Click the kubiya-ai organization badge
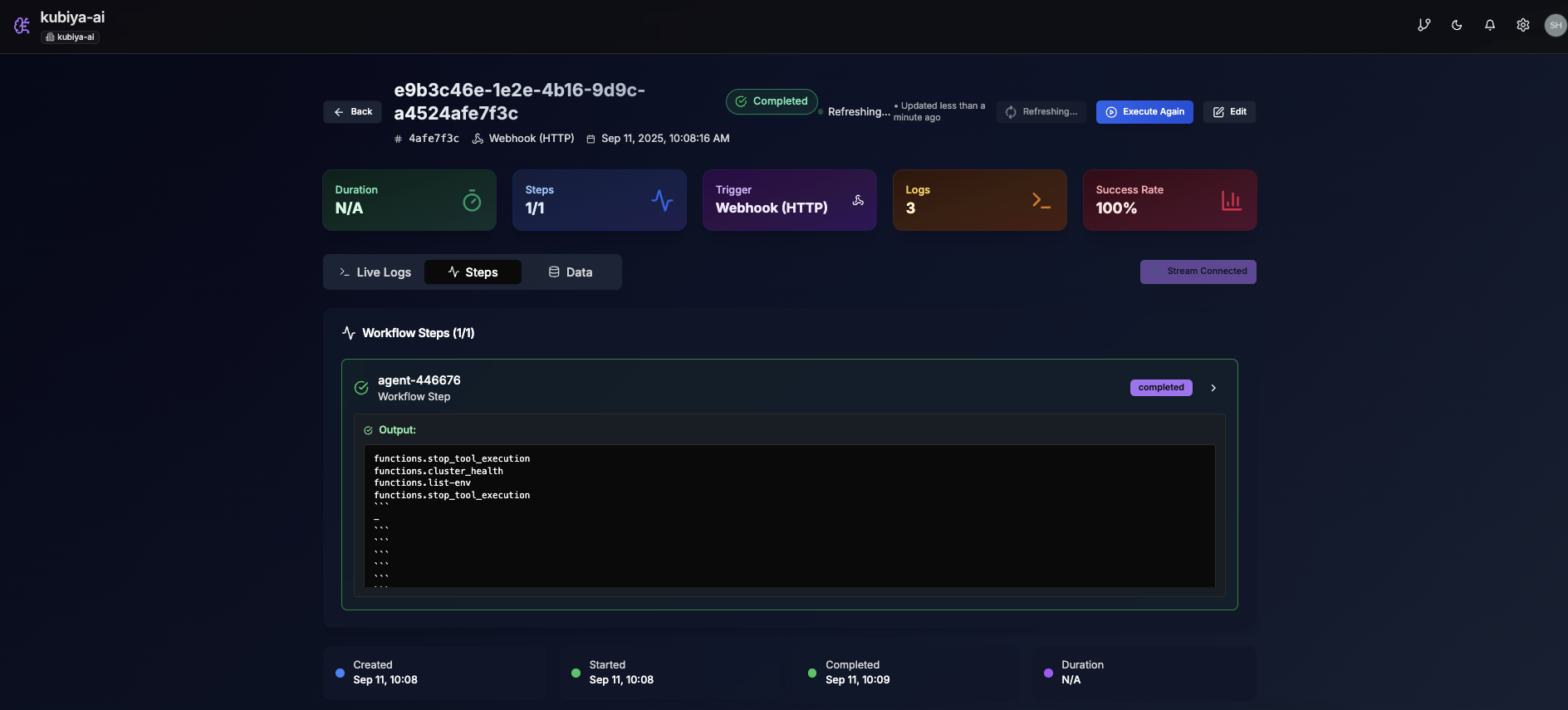This screenshot has width=1568, height=710. (x=71, y=37)
